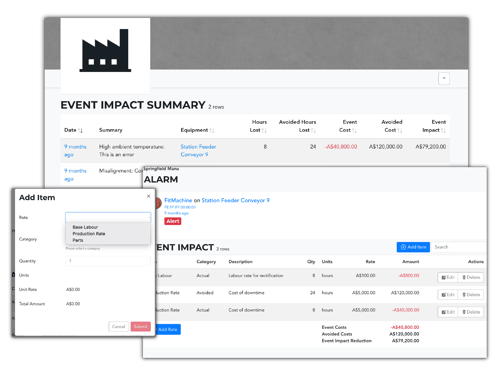This screenshot has height=375, width=500.
Task: Click A$120,000.00 avoided cost in summary table
Action: [386, 147]
